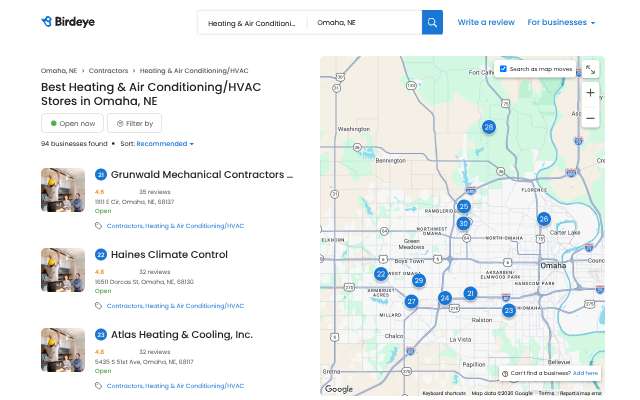
Task: Open Atlas' Contractors, Heating & Air Conditioning/HVAC tag
Action: coord(175,386)
